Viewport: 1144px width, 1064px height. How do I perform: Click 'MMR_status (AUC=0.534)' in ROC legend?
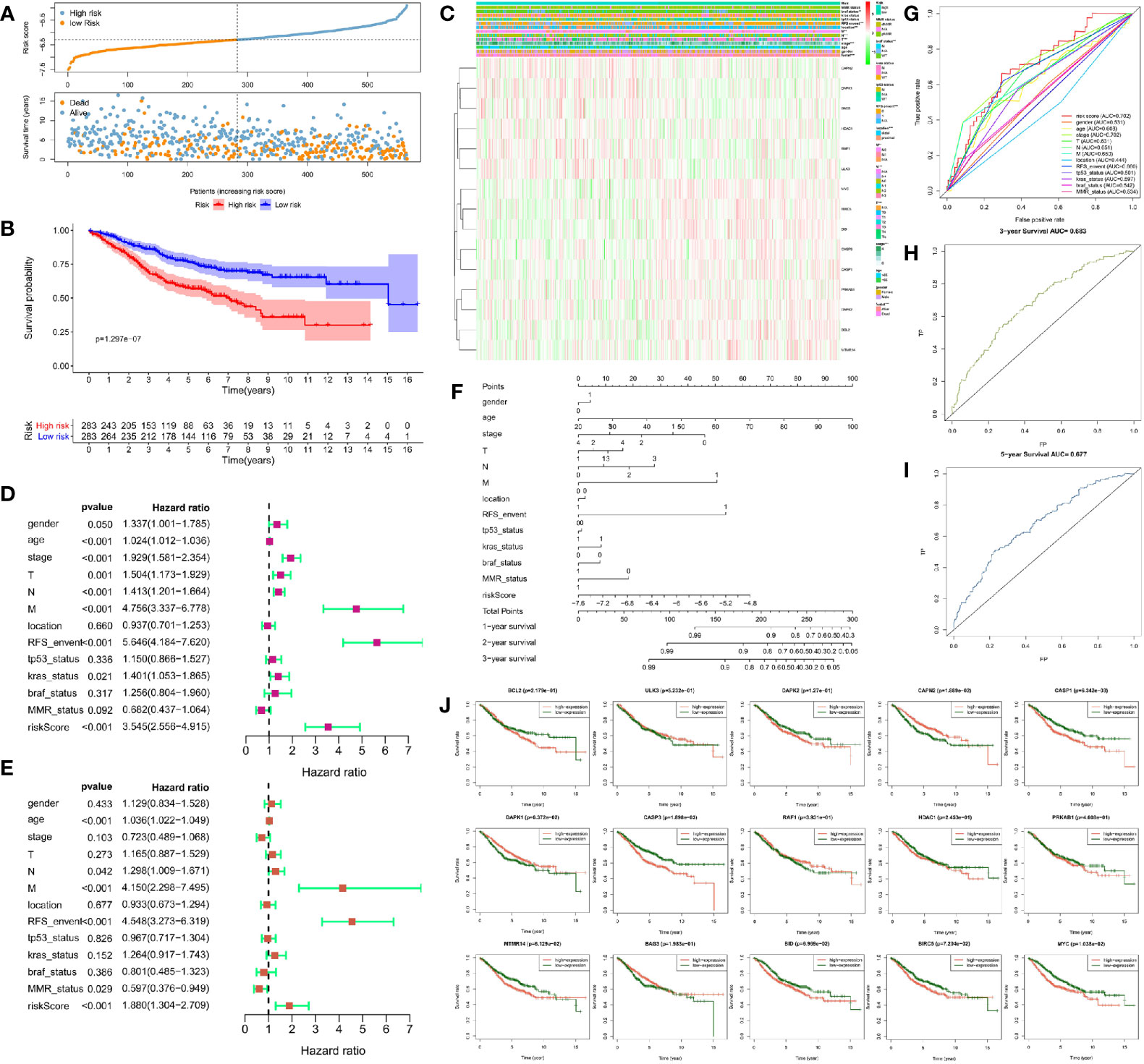click(1098, 192)
